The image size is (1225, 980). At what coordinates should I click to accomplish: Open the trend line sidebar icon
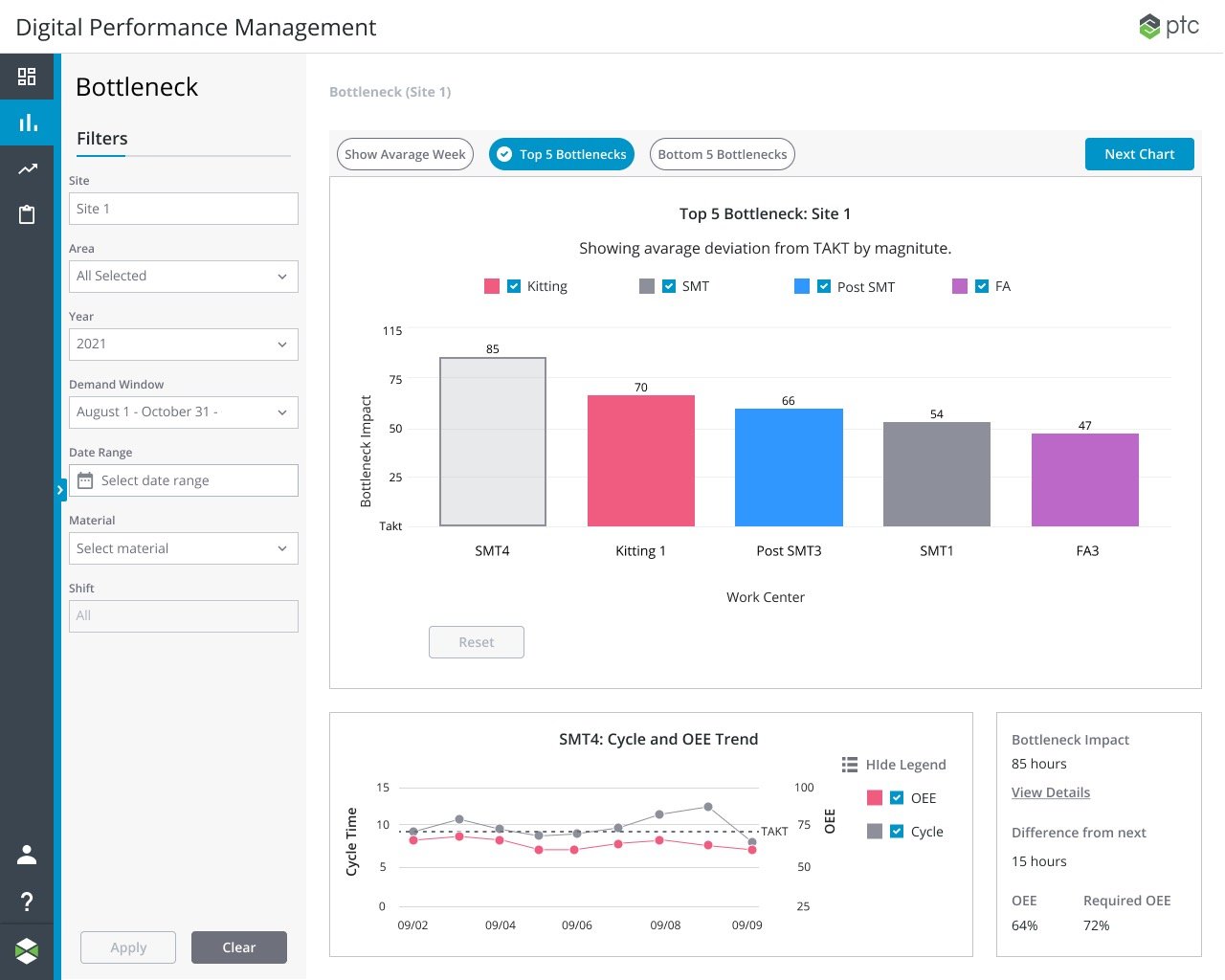(x=28, y=169)
